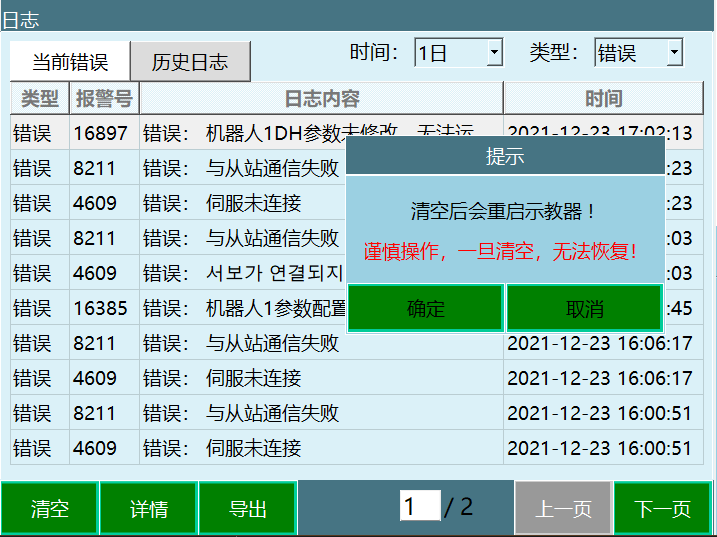717x537 pixels.
Task: Expand the 类型 dropdown showing 错误
Action: (638, 53)
